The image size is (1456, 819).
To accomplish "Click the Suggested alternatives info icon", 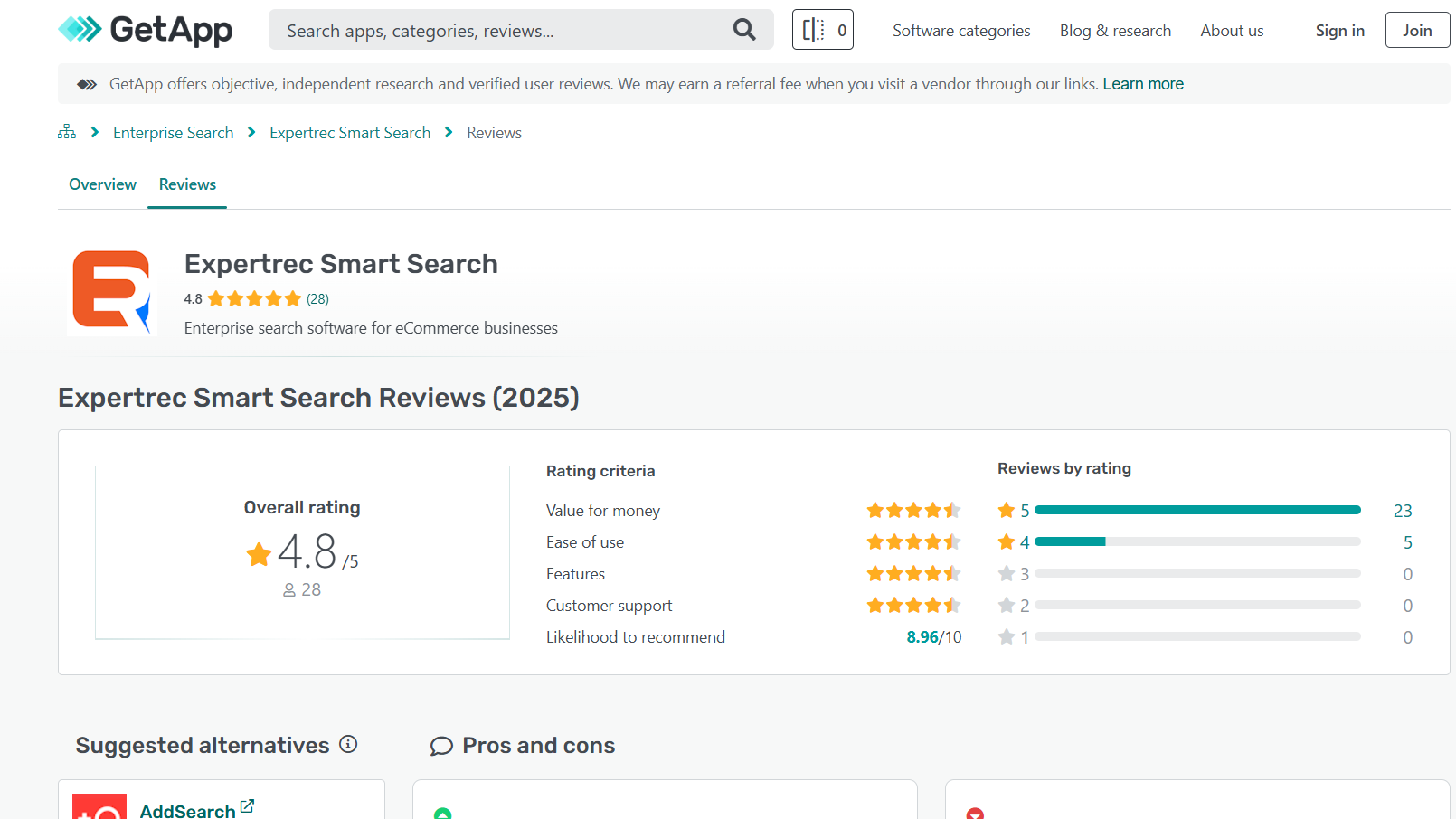I will click(x=348, y=744).
